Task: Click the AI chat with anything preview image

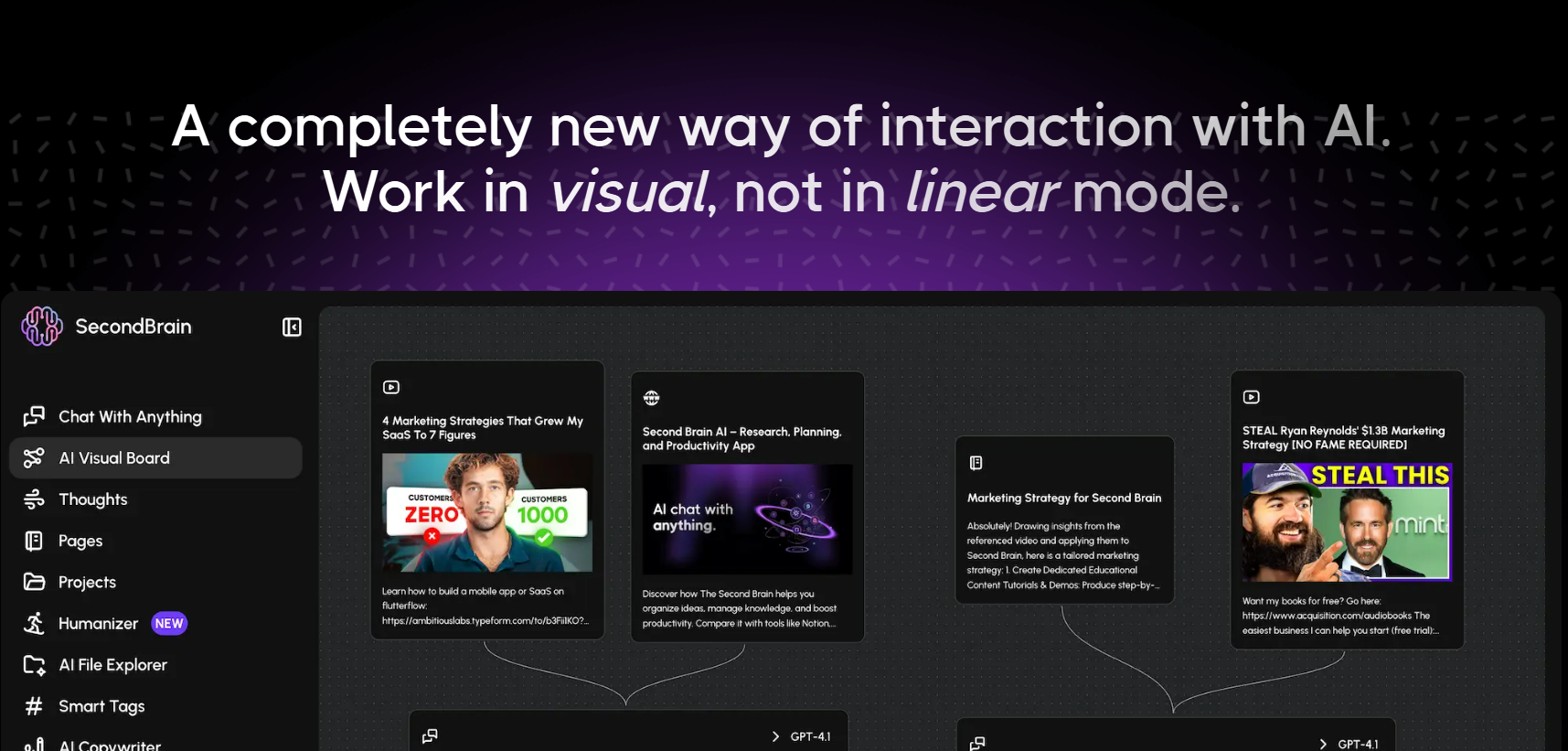Action: (747, 519)
